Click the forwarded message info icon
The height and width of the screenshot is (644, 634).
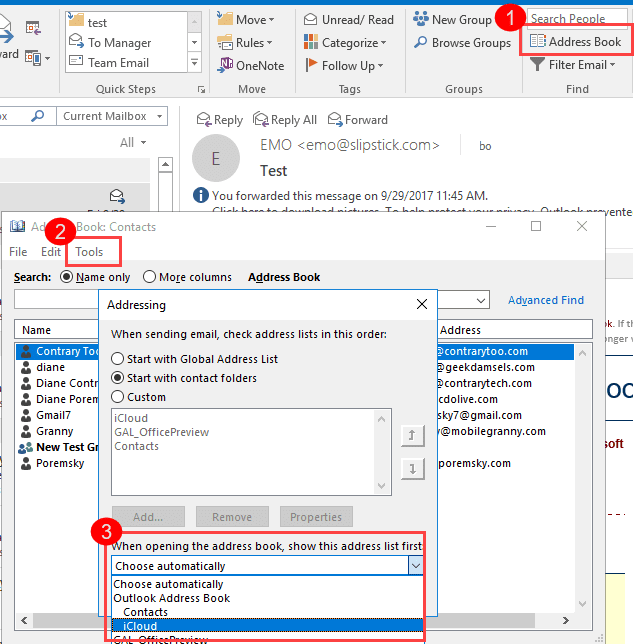pyautogui.click(x=200, y=195)
